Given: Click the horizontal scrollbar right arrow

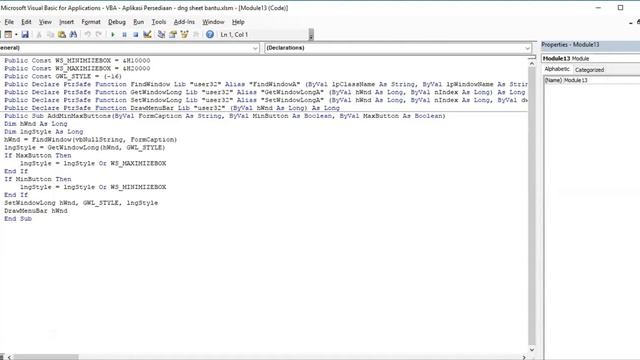Looking at the screenshot, I should pos(524,357).
